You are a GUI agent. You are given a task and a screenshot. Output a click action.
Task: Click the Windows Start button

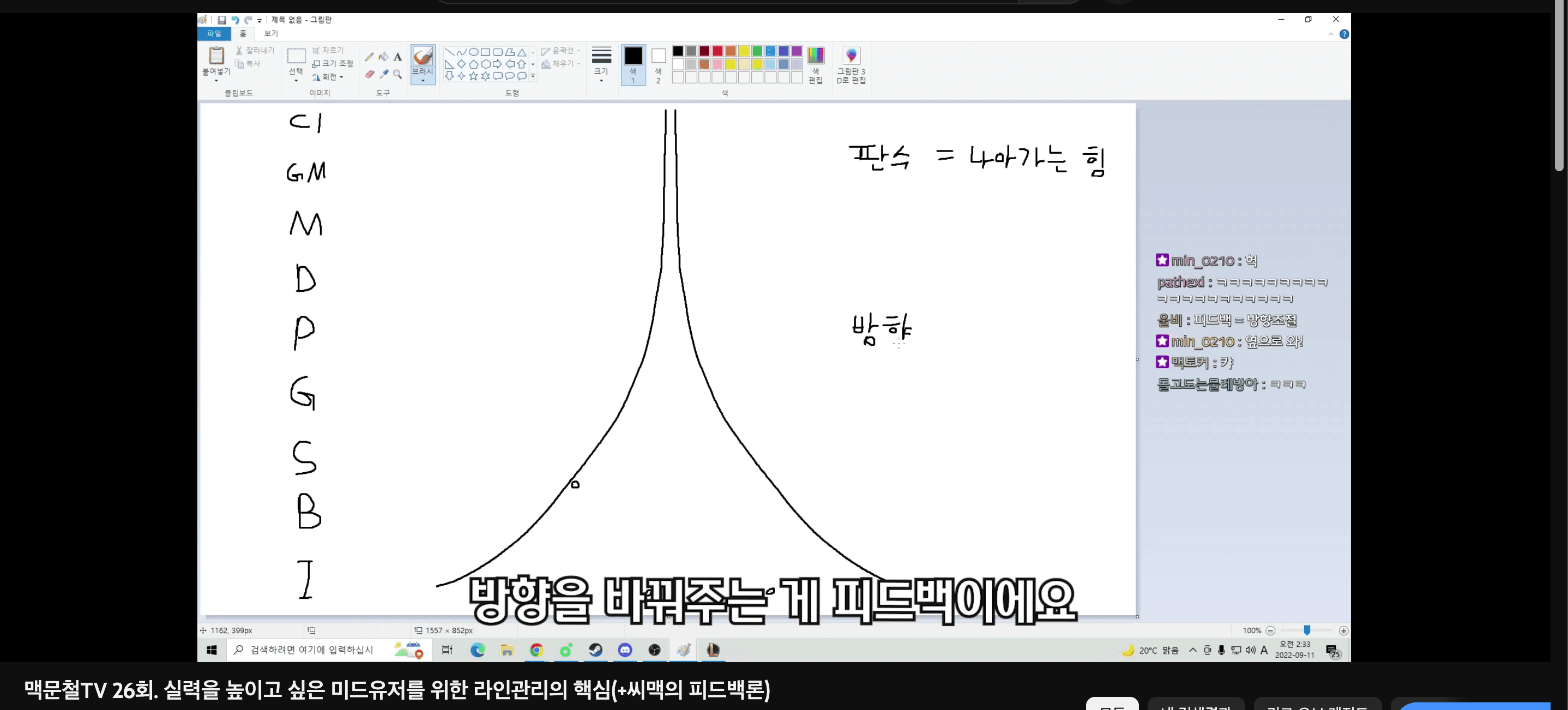(212, 651)
